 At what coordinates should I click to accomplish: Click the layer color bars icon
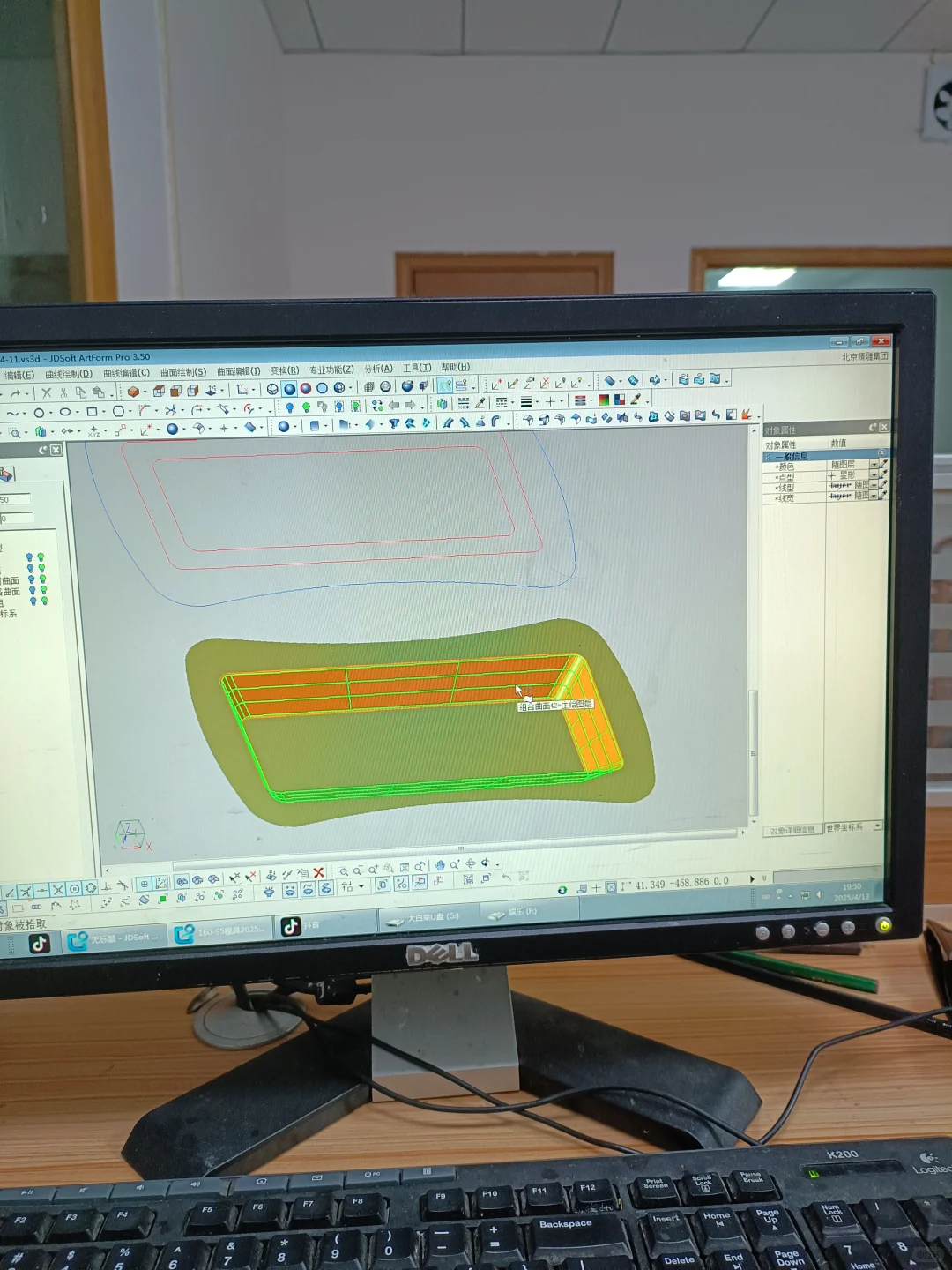coord(579,400)
